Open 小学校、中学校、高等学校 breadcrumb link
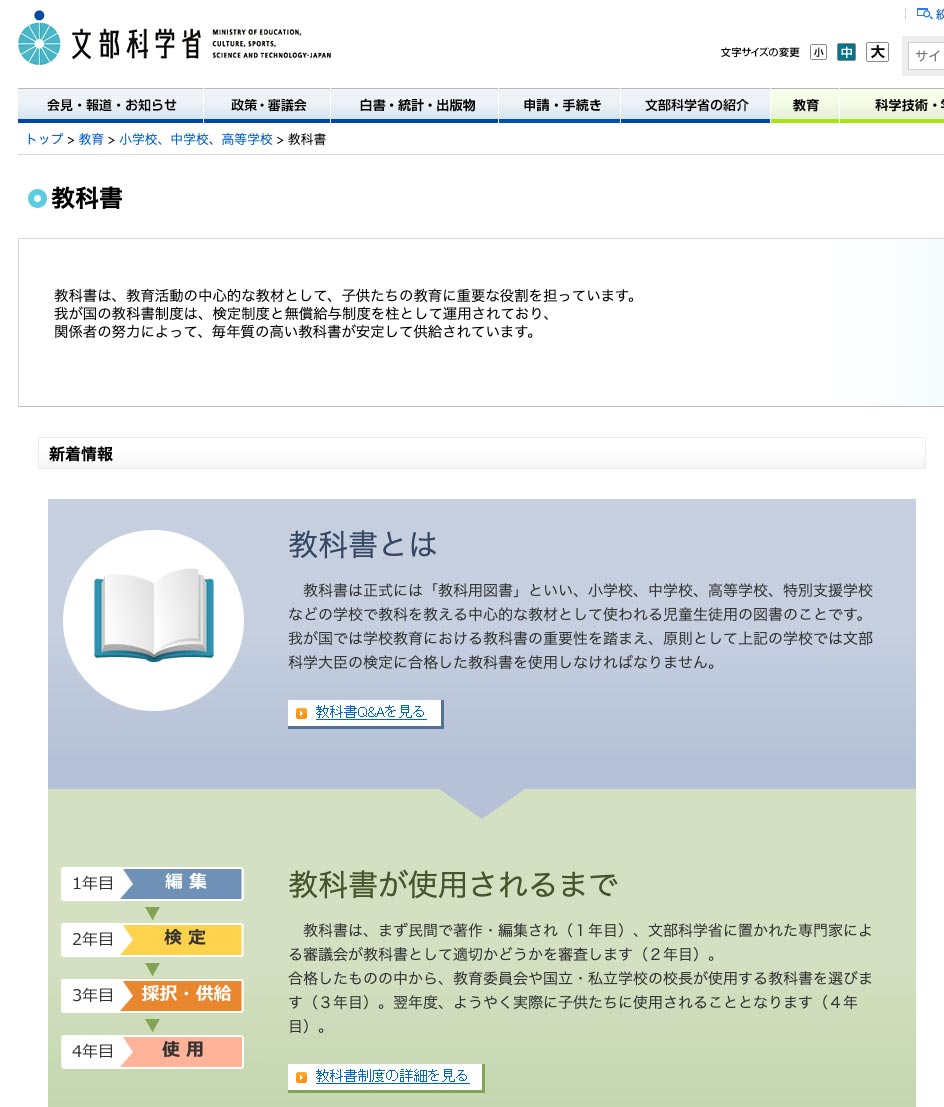Image resolution: width=944 pixels, height=1107 pixels. tap(195, 139)
